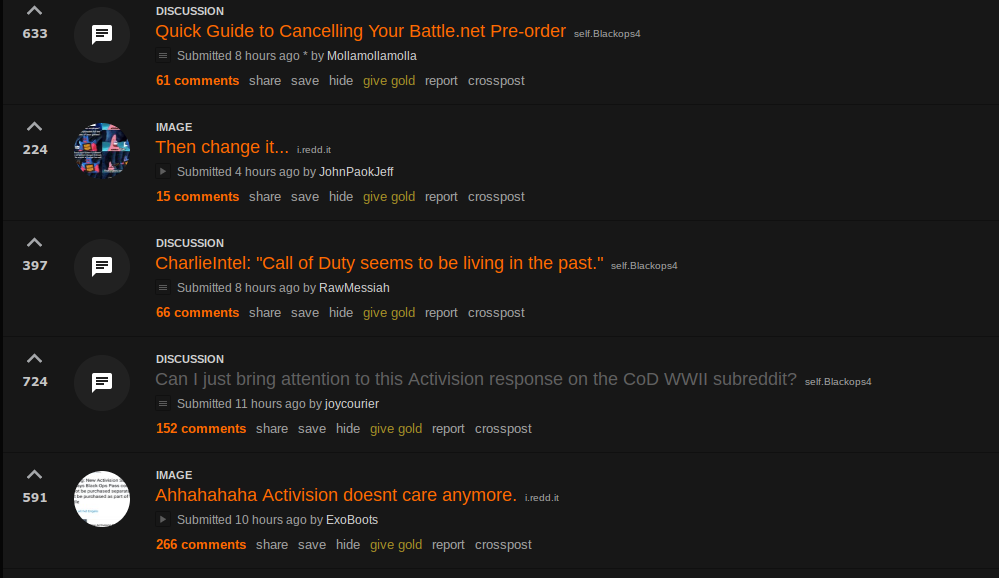Image resolution: width=999 pixels, height=578 pixels.
Task: Expand the text of the Battle.net Pre-order post
Action: coord(163,55)
